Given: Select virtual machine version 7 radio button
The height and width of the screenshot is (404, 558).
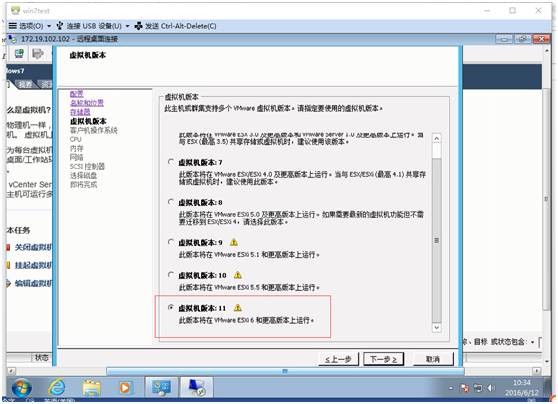Looking at the screenshot, I should click(x=171, y=162).
